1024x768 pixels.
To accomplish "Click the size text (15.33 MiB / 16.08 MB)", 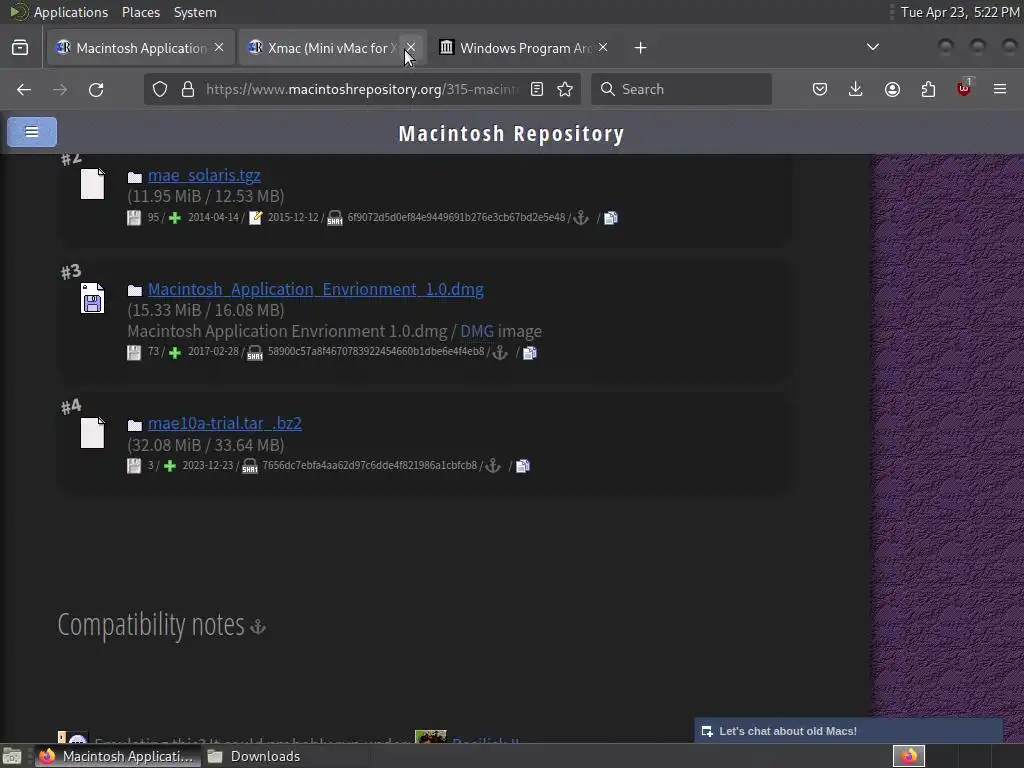I will [206, 310].
